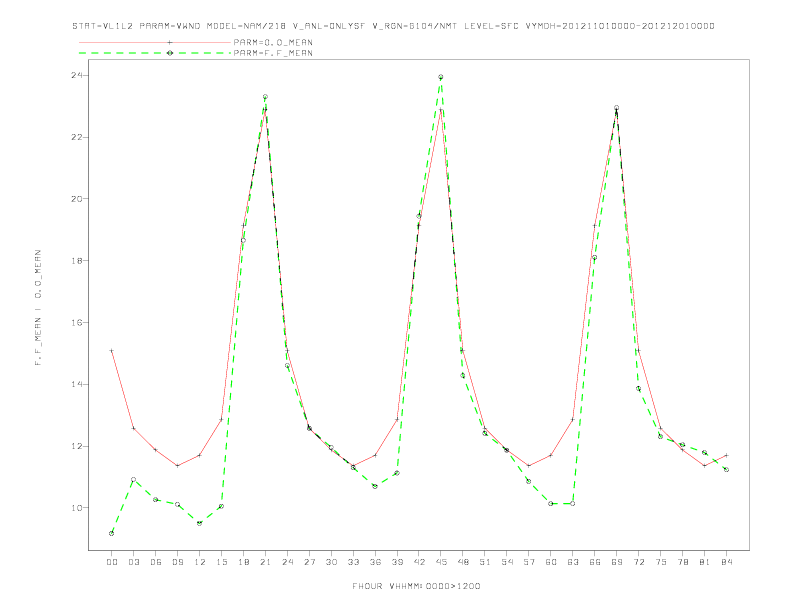Click the x-axis tick label 00

[112, 562]
